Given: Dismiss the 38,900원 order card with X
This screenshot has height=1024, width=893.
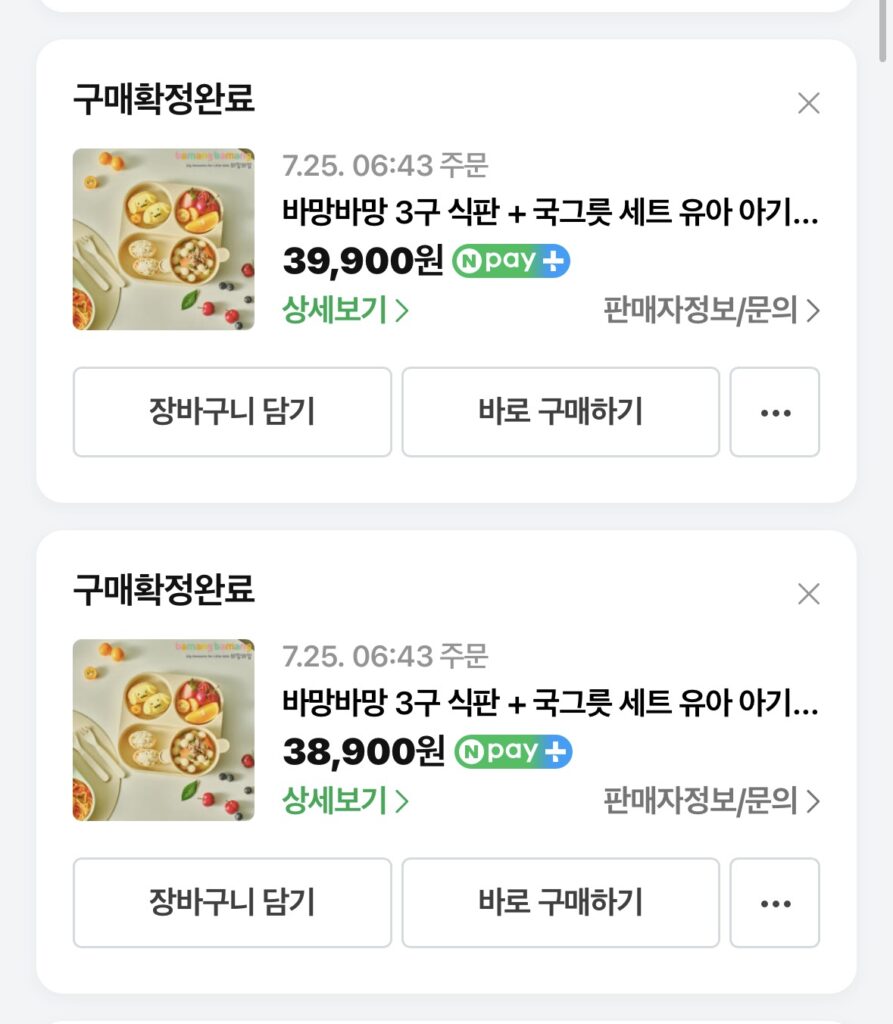Looking at the screenshot, I should [x=809, y=594].
